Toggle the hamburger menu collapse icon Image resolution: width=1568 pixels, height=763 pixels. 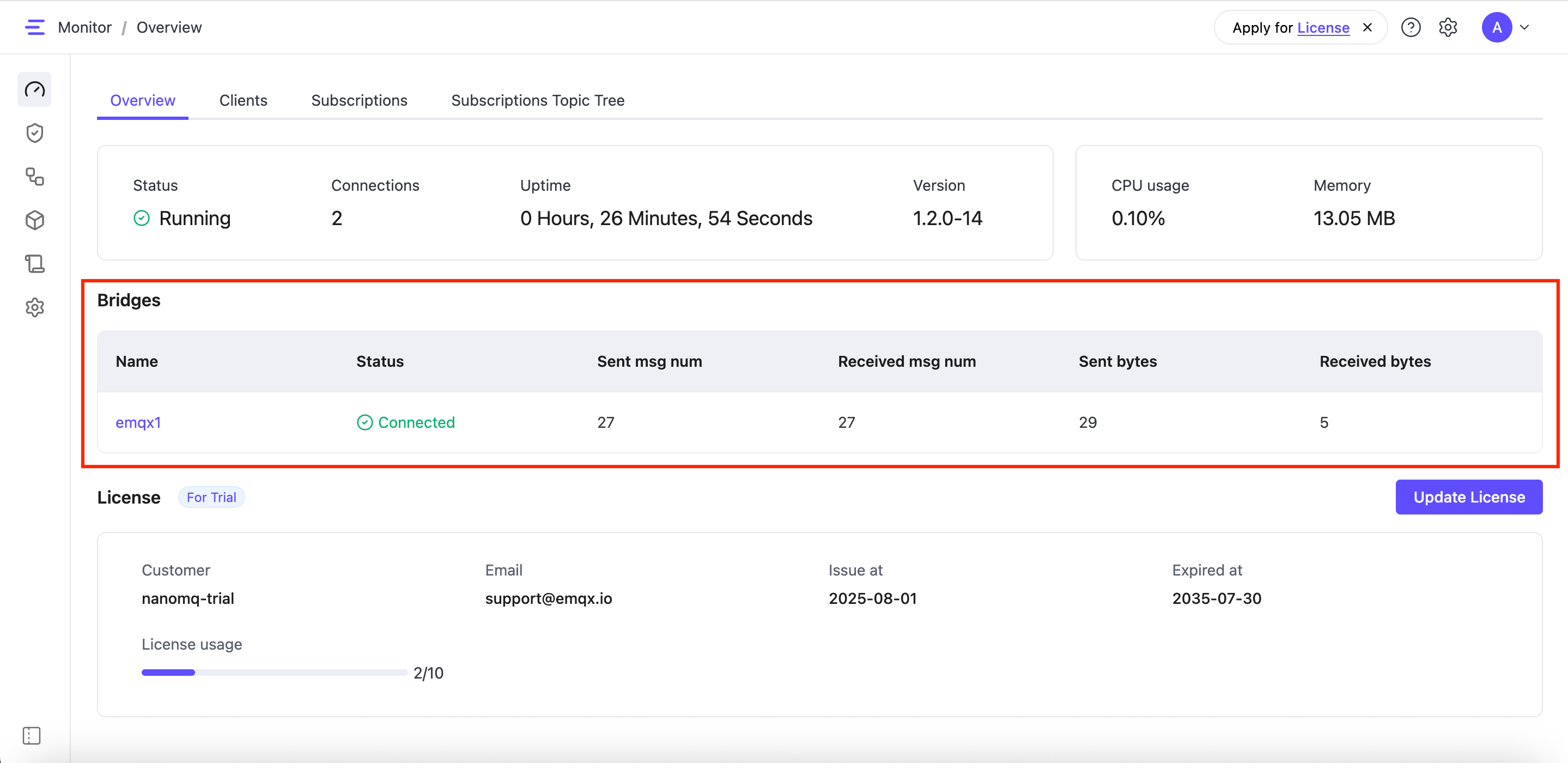(35, 27)
